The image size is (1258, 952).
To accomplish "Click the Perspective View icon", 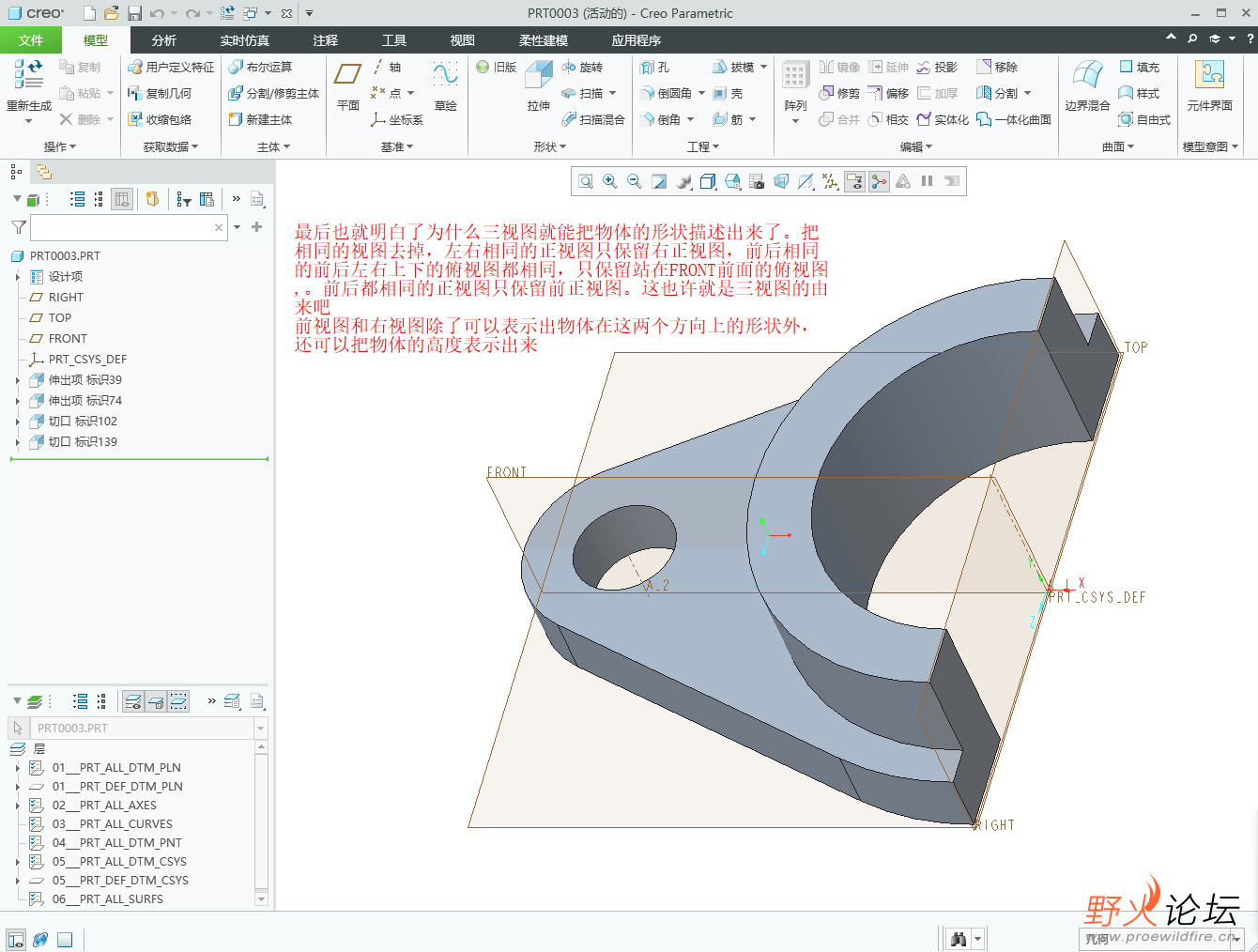I will click(781, 181).
